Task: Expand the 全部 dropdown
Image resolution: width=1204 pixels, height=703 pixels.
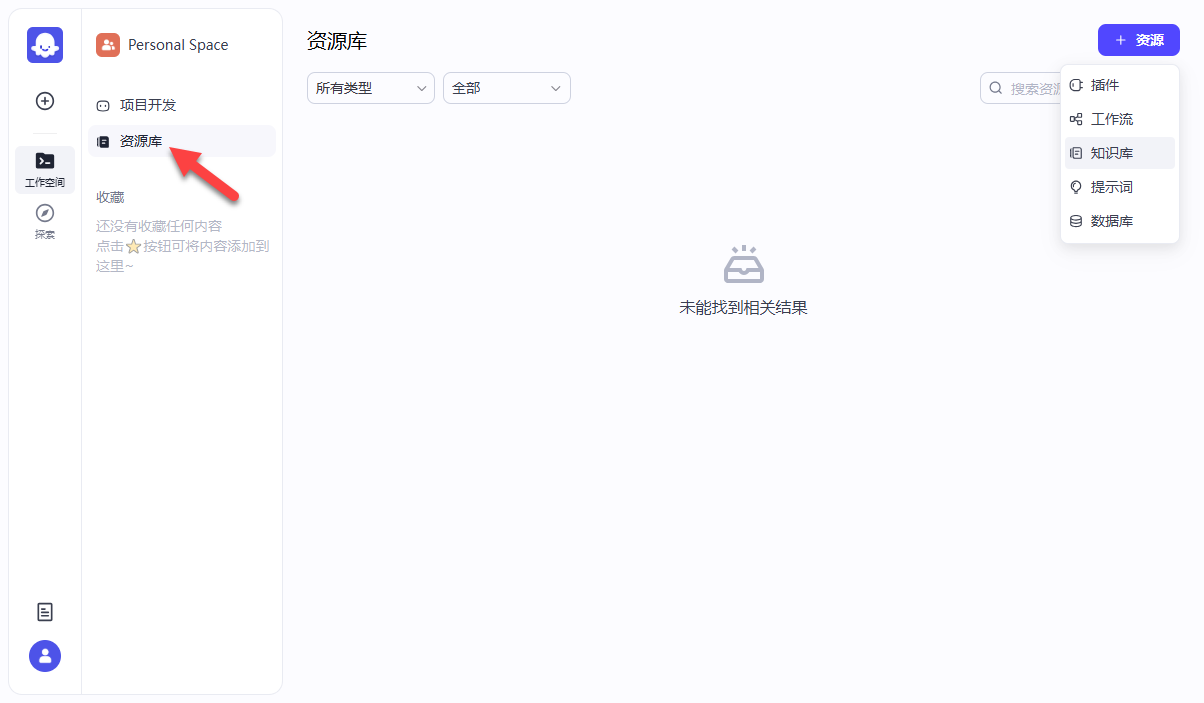Action: (x=506, y=88)
